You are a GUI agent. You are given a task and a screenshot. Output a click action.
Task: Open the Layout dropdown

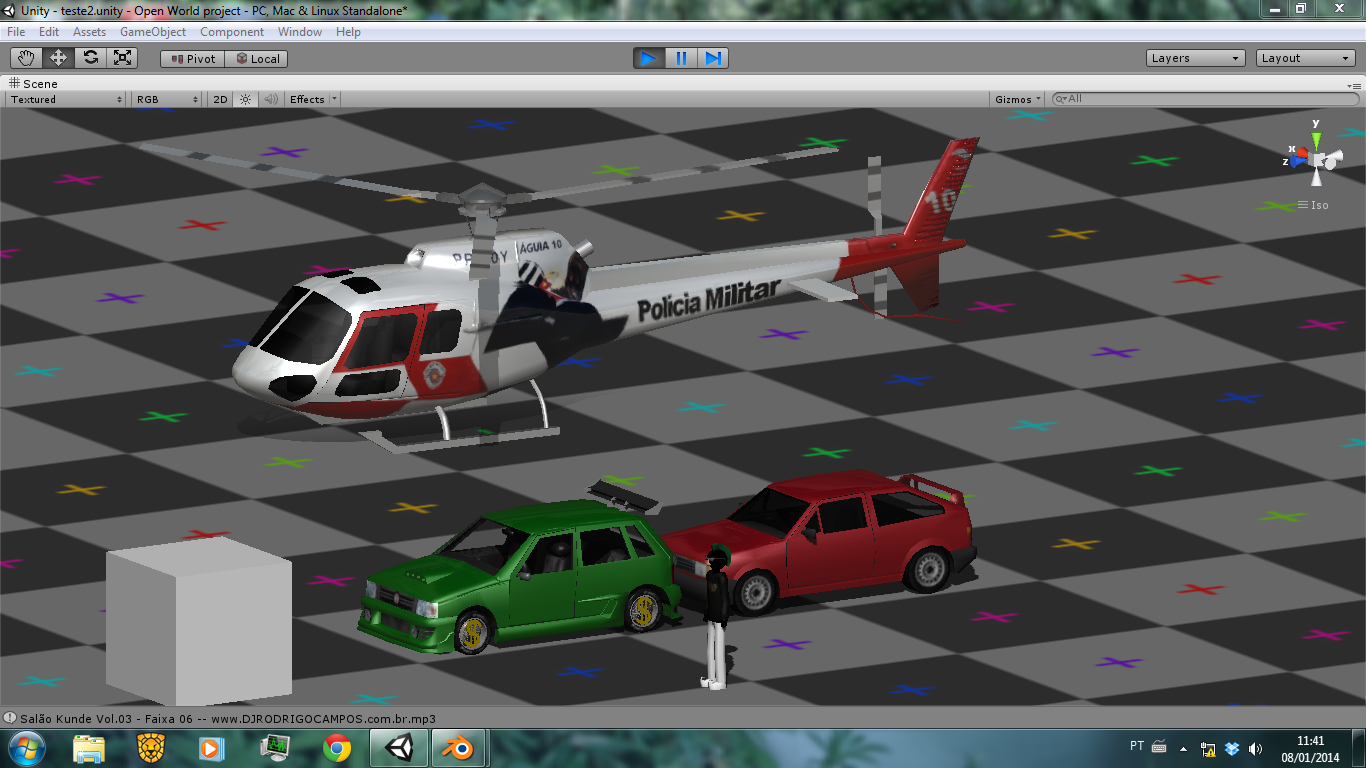1306,58
